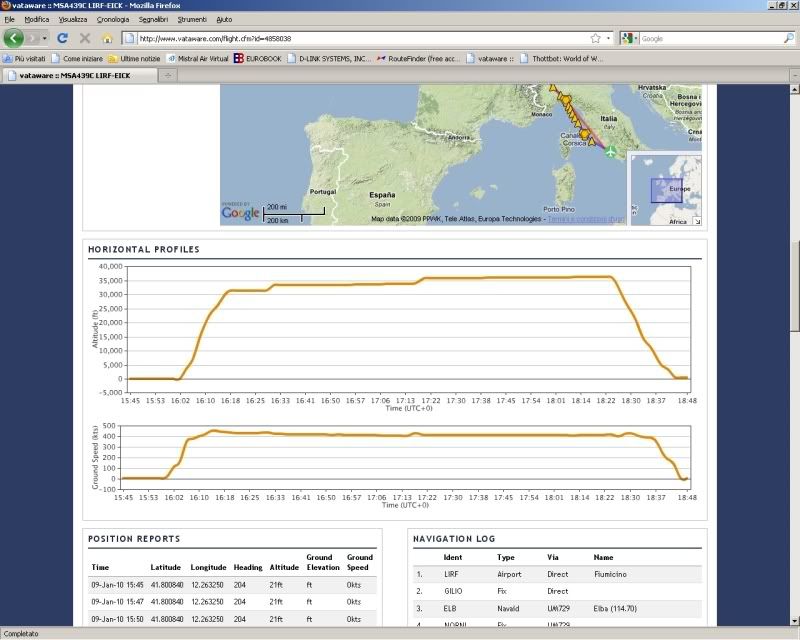Bookmark this page with the star icon

(595, 38)
